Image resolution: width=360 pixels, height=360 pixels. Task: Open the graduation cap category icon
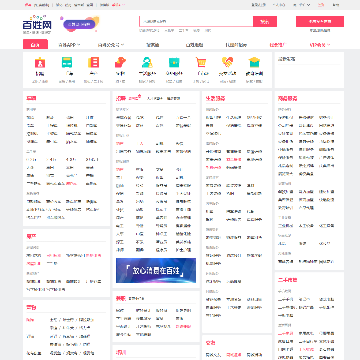(254, 62)
